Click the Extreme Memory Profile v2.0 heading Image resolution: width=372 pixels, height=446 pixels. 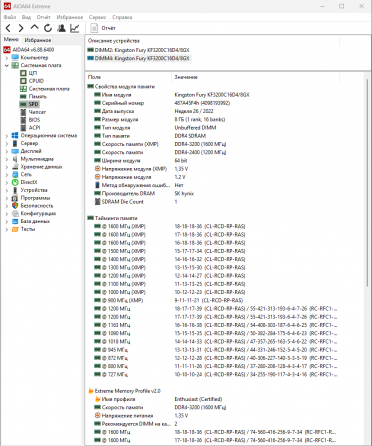coord(128,391)
